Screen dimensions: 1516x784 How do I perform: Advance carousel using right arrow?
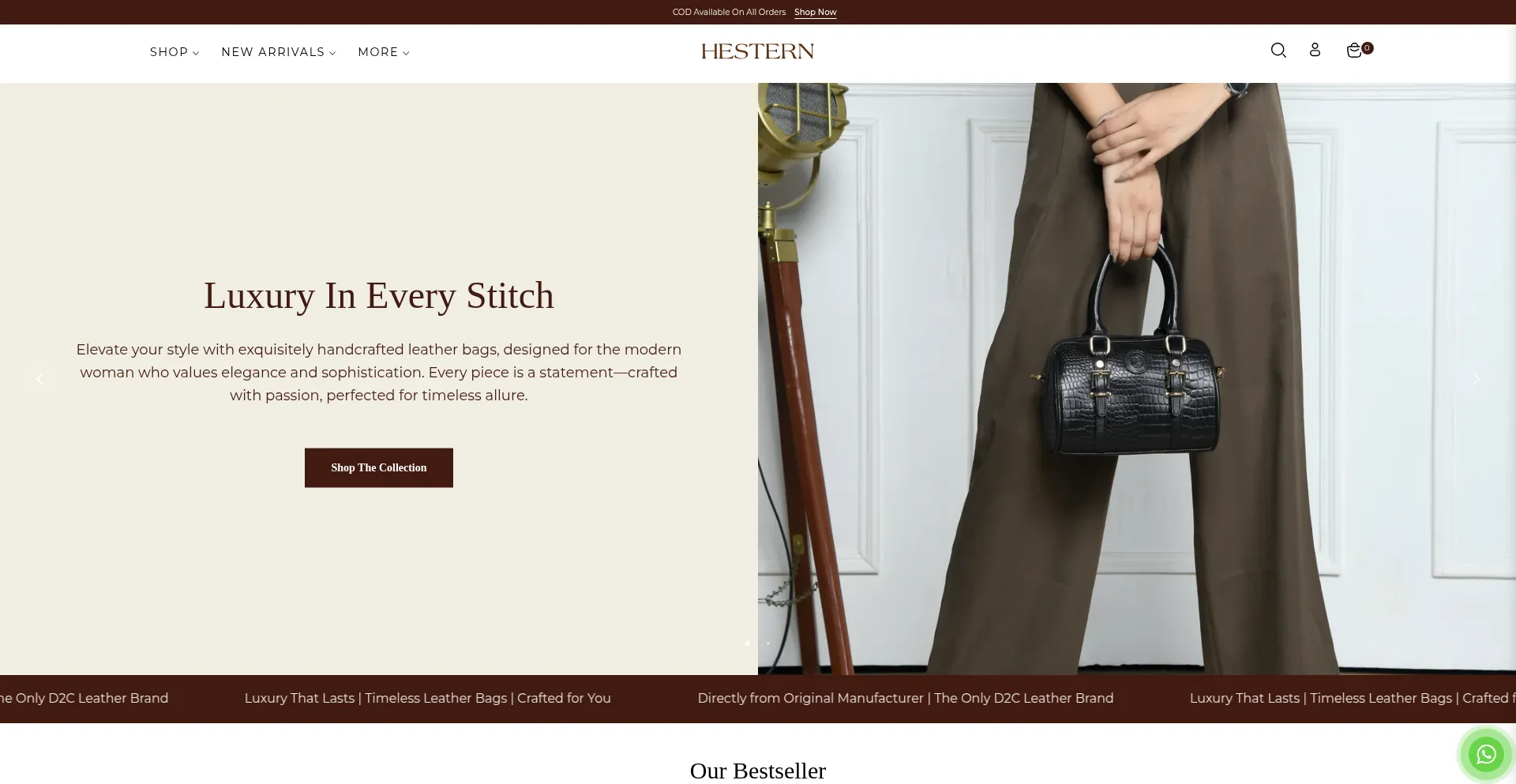tap(1476, 379)
